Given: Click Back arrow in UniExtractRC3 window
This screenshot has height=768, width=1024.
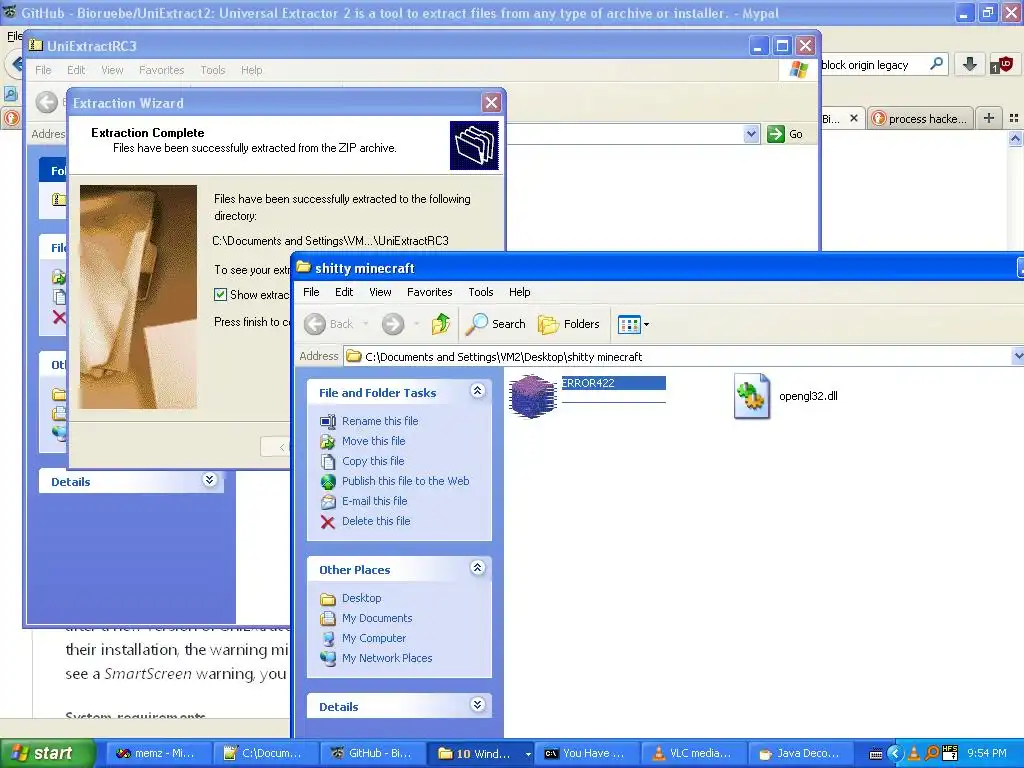Looking at the screenshot, I should (x=47, y=102).
